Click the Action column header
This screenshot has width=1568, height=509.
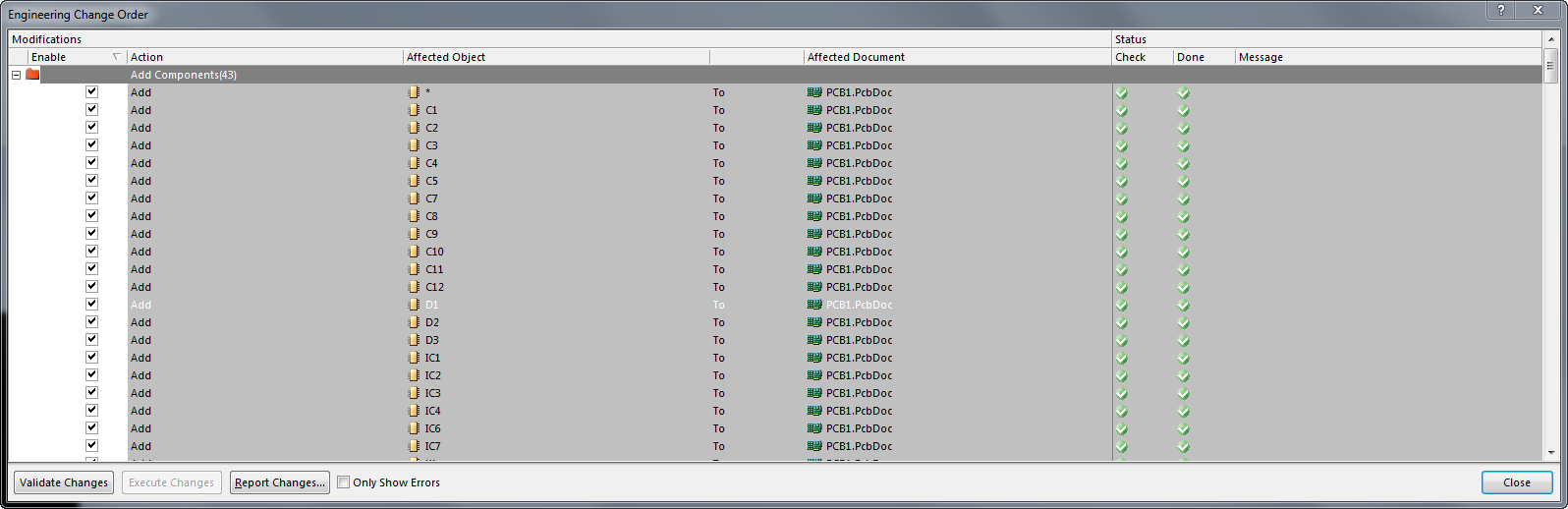265,57
